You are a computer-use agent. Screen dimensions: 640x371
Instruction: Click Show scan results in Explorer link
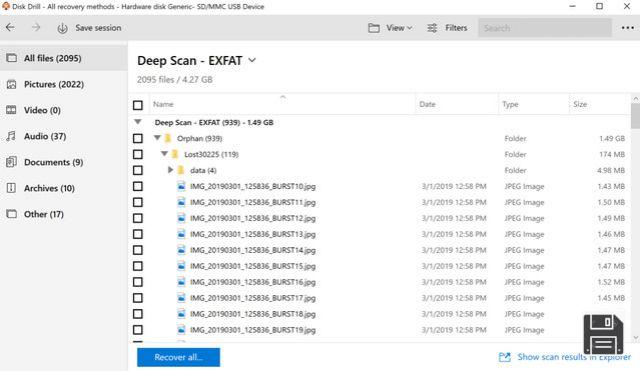[x=574, y=357]
